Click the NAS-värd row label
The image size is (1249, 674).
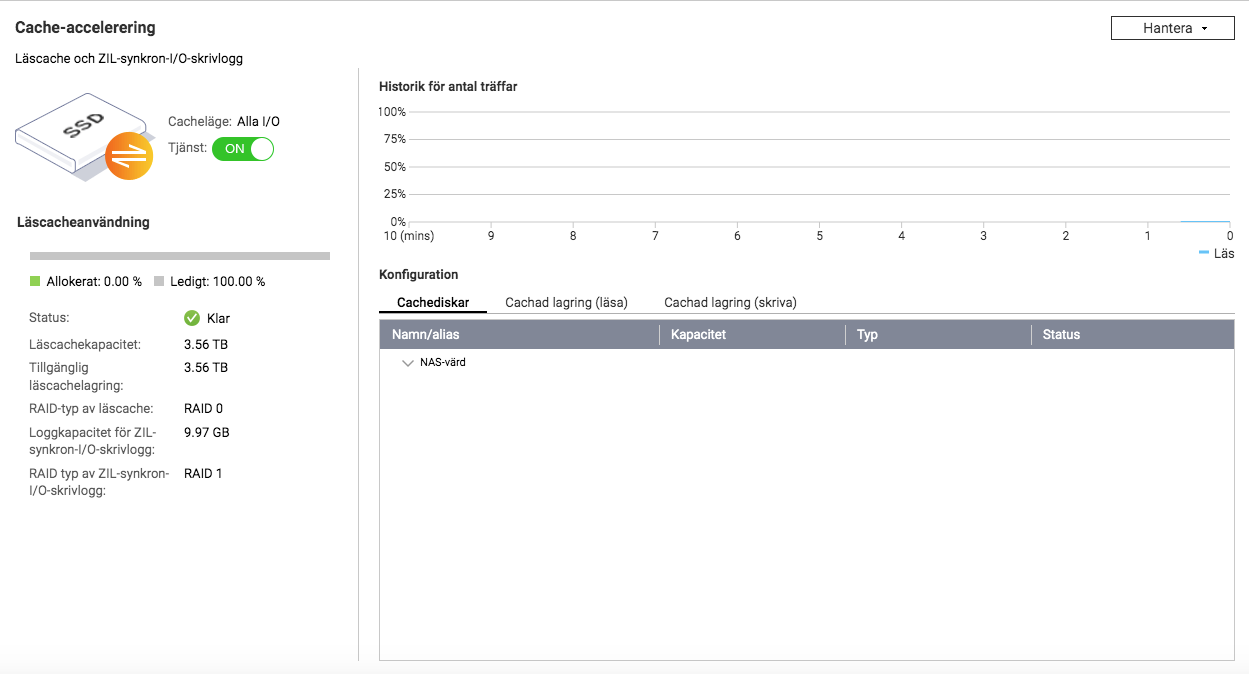click(442, 362)
